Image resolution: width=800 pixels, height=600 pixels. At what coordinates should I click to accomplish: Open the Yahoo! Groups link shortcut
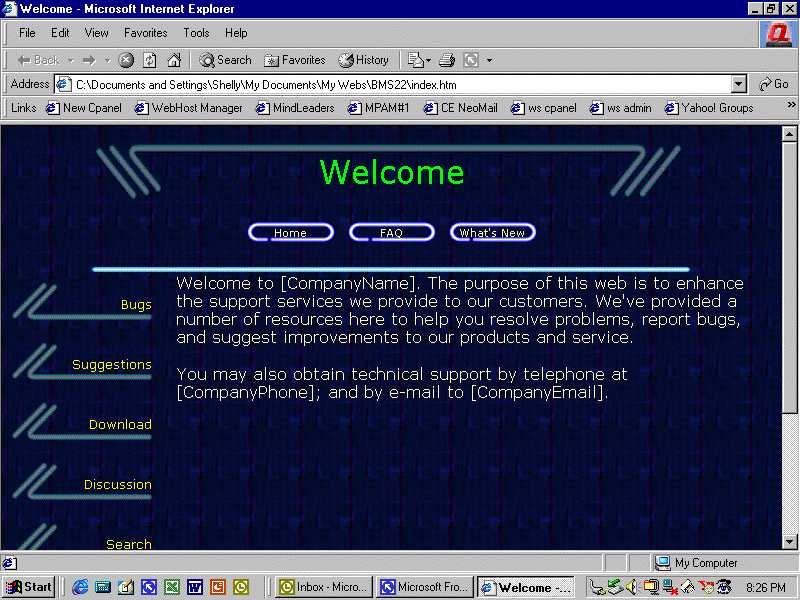(x=709, y=108)
